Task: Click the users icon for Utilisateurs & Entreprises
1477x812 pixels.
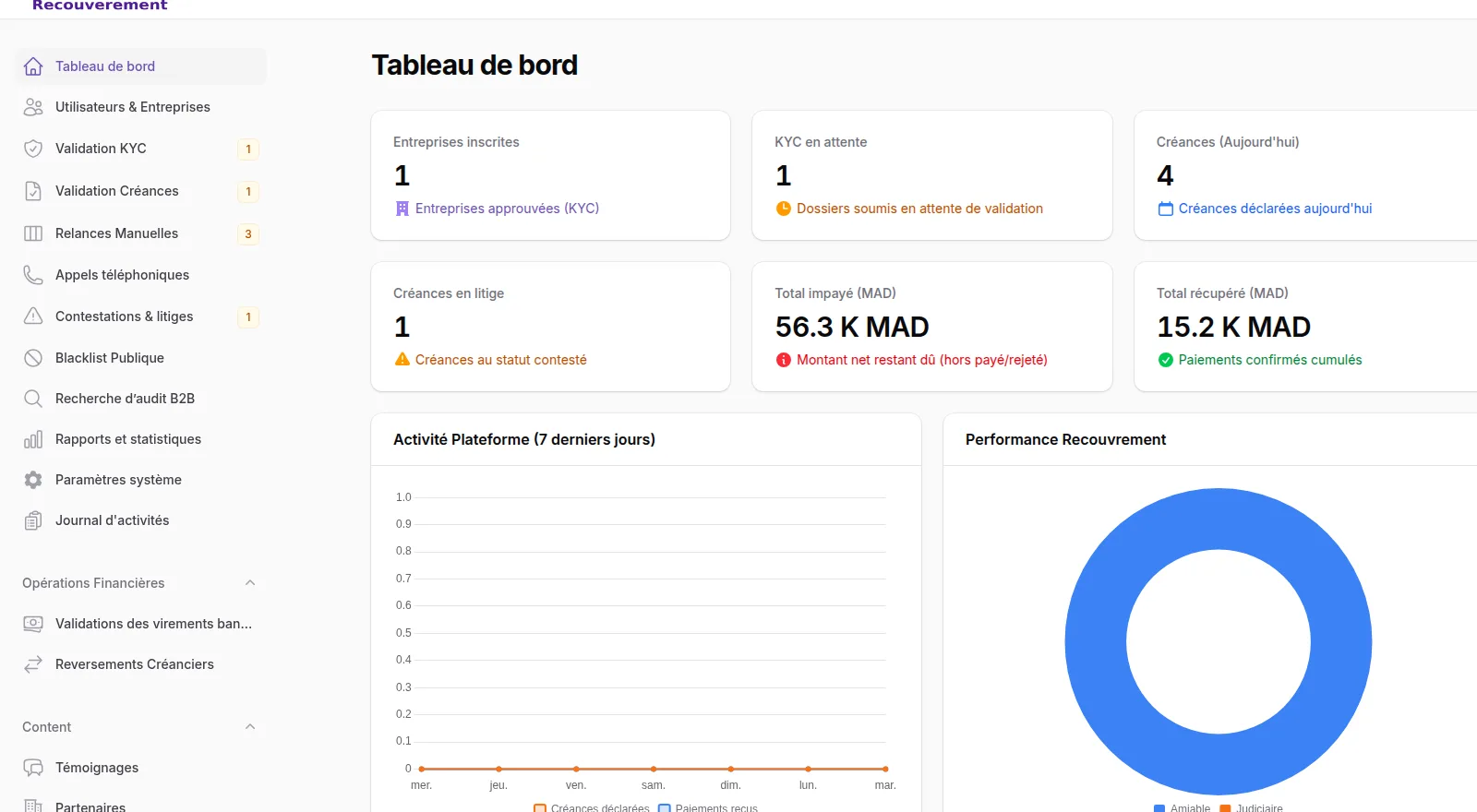Action: pyautogui.click(x=33, y=107)
